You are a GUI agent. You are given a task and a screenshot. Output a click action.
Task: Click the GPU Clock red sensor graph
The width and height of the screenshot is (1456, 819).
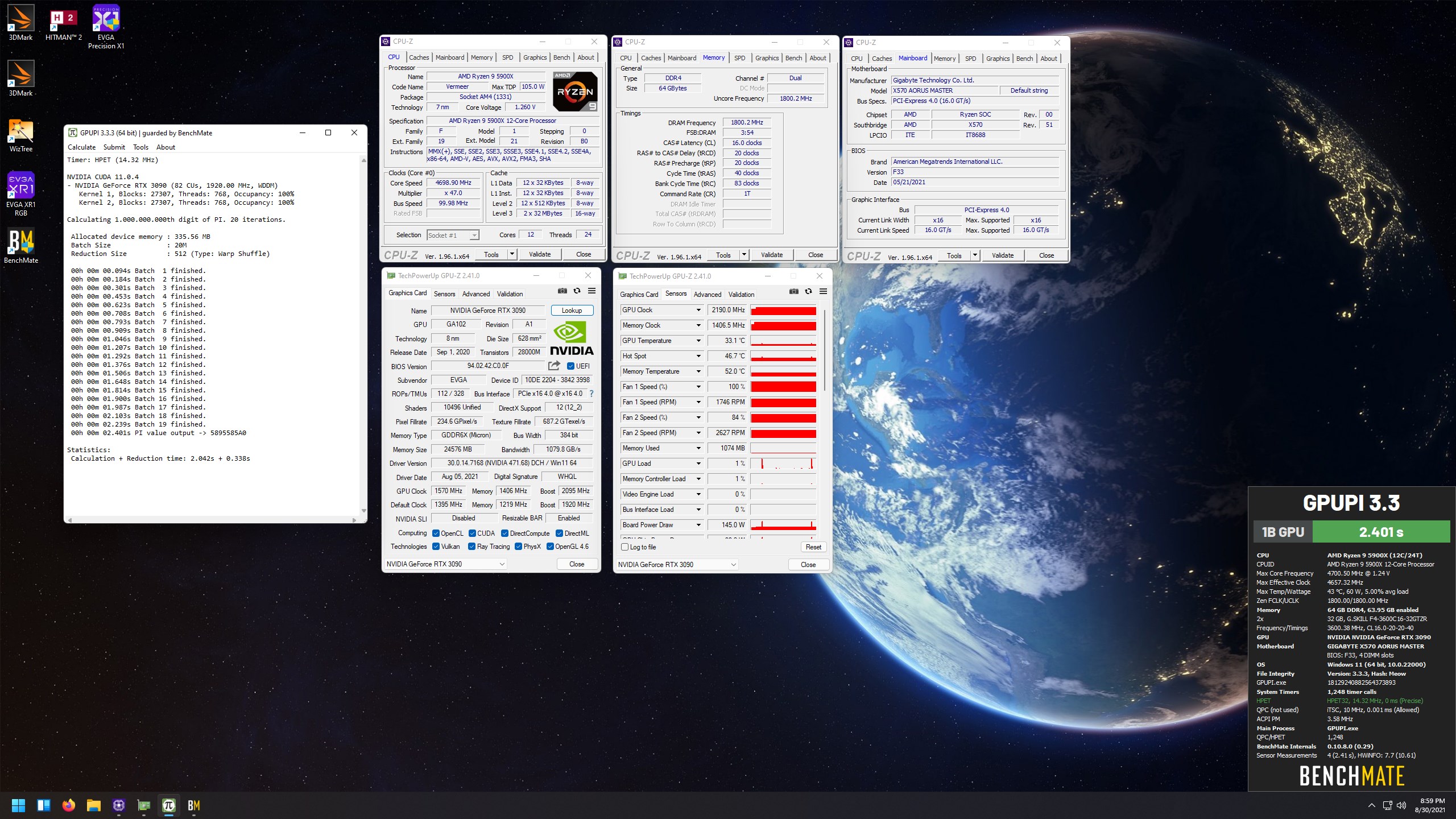[783, 310]
